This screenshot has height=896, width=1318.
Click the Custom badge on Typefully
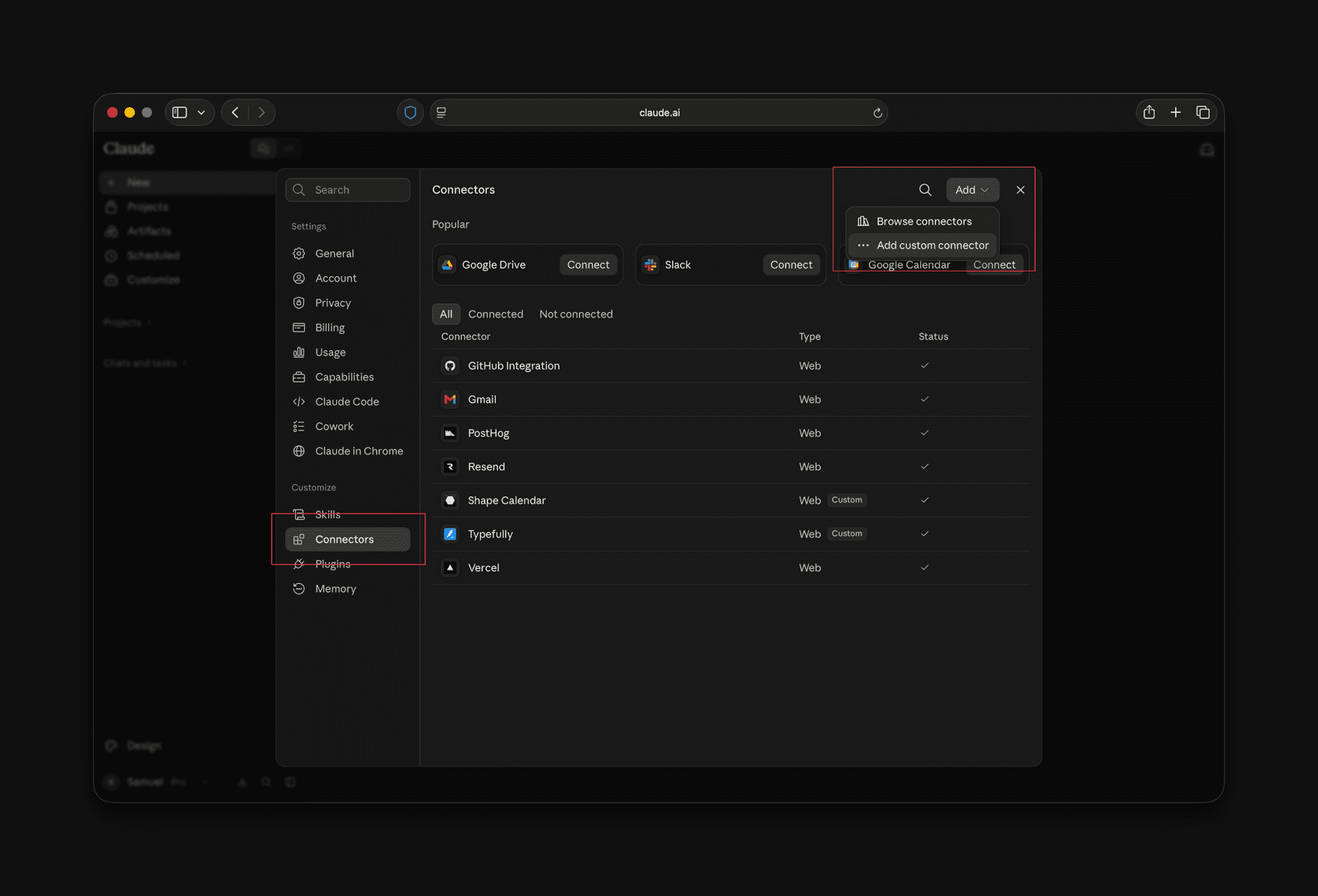847,534
